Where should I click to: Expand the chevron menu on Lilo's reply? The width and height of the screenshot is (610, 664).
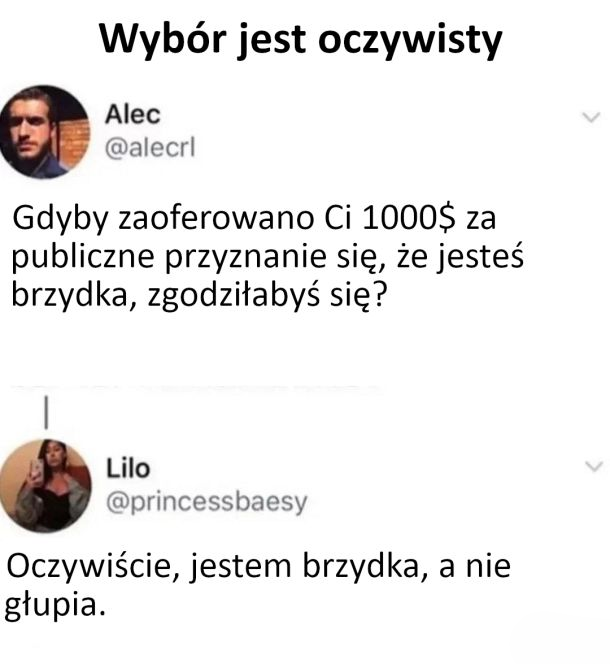pos(593,466)
